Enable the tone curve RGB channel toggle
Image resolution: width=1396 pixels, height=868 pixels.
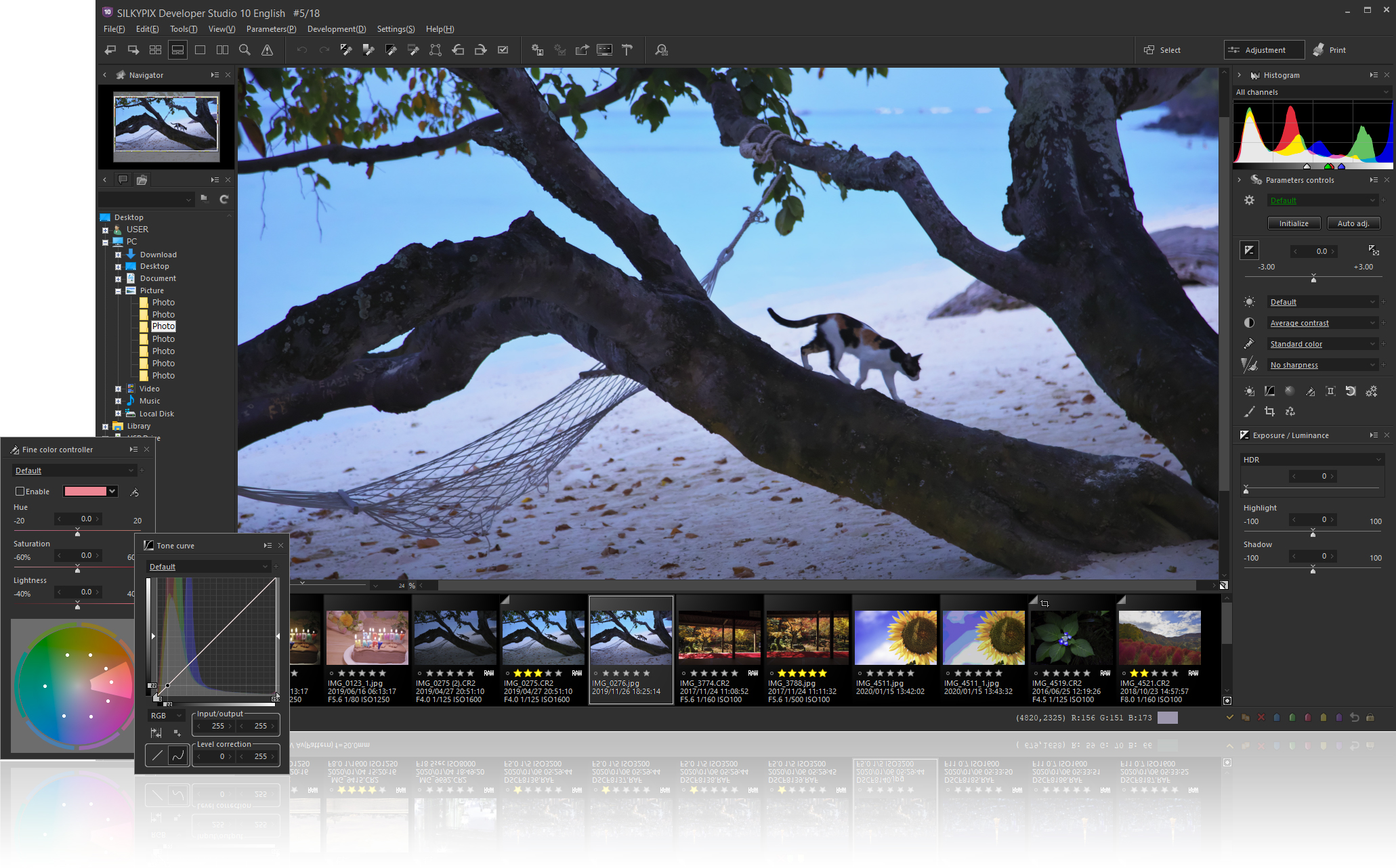click(x=163, y=714)
